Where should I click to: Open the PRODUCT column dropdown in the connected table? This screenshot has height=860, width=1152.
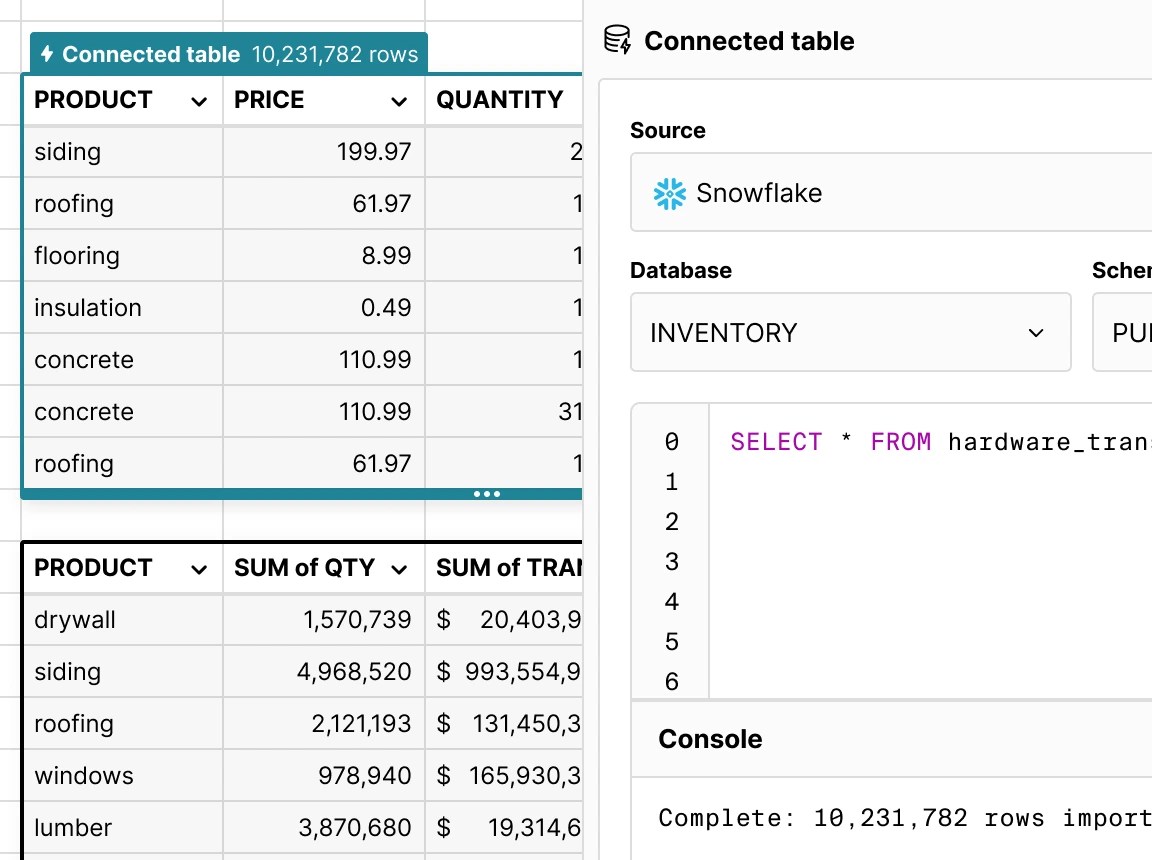click(198, 100)
